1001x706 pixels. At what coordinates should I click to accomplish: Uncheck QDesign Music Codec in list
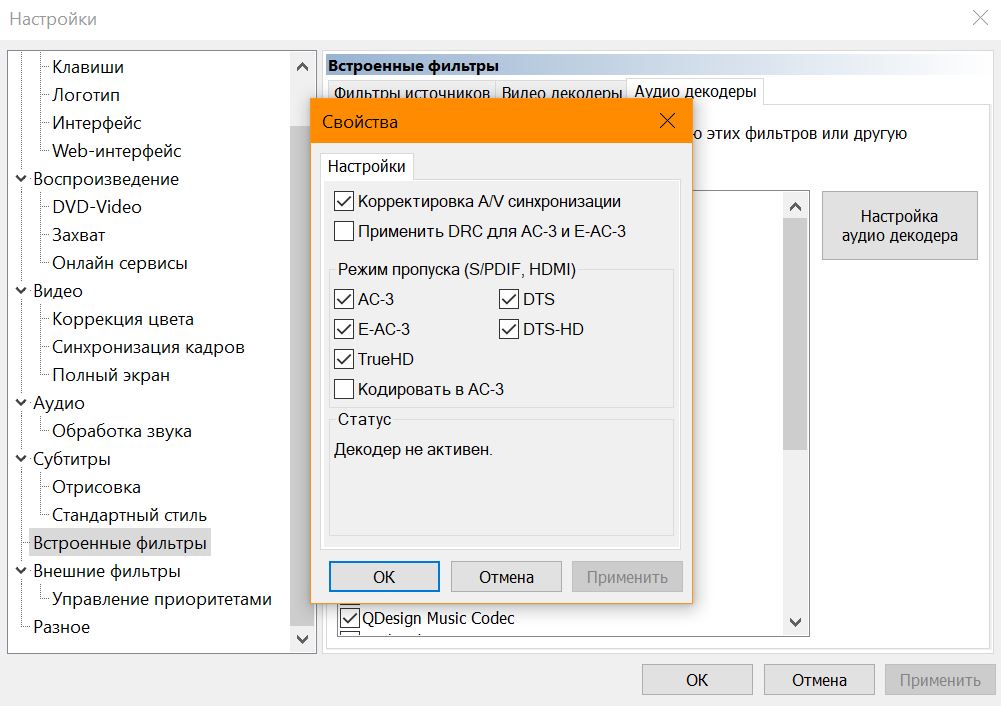(x=350, y=618)
